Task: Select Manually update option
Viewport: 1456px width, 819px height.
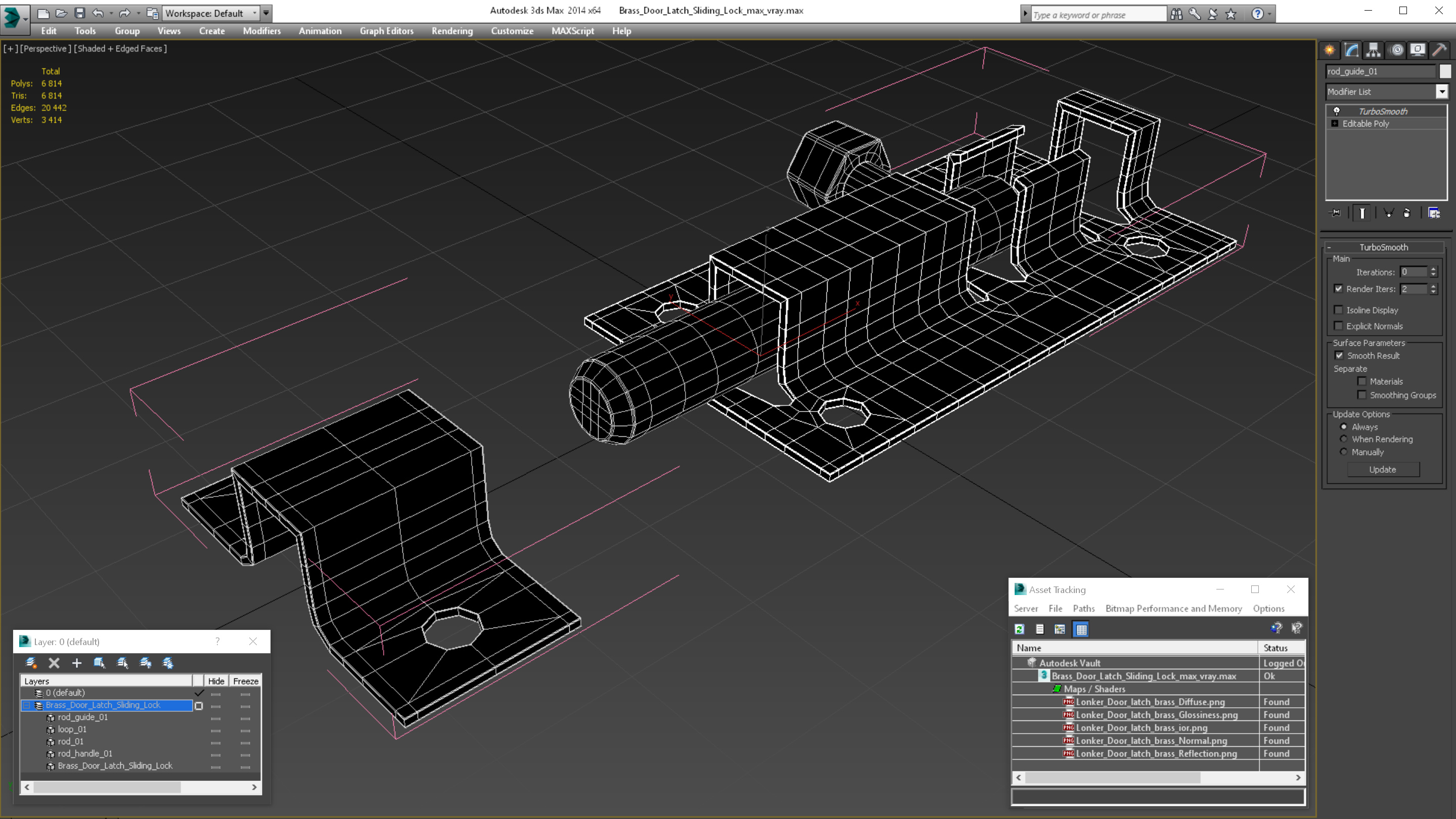Action: pos(1344,451)
